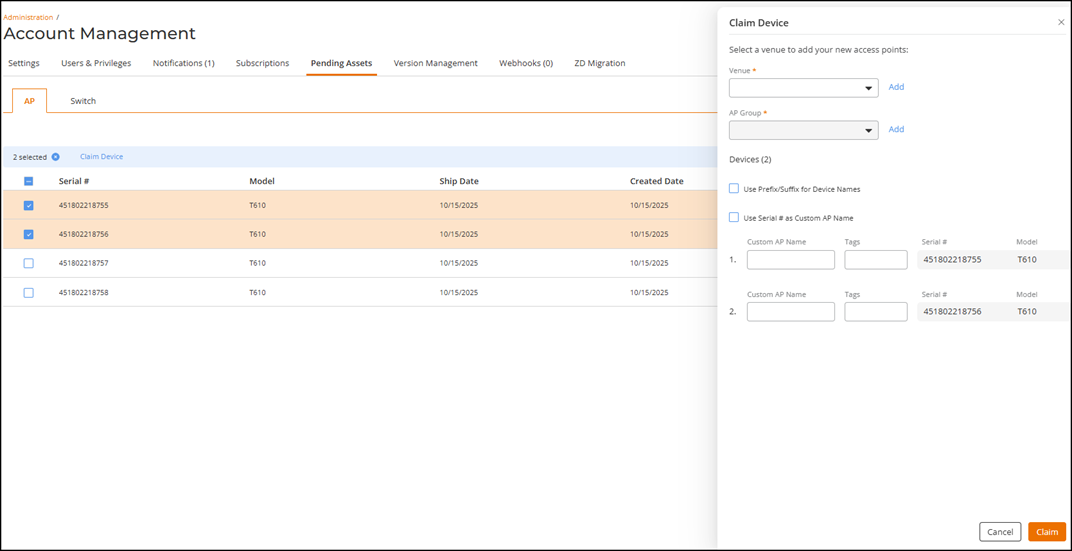
Task: Click the first device's Custom AP Name field
Action: click(790, 260)
